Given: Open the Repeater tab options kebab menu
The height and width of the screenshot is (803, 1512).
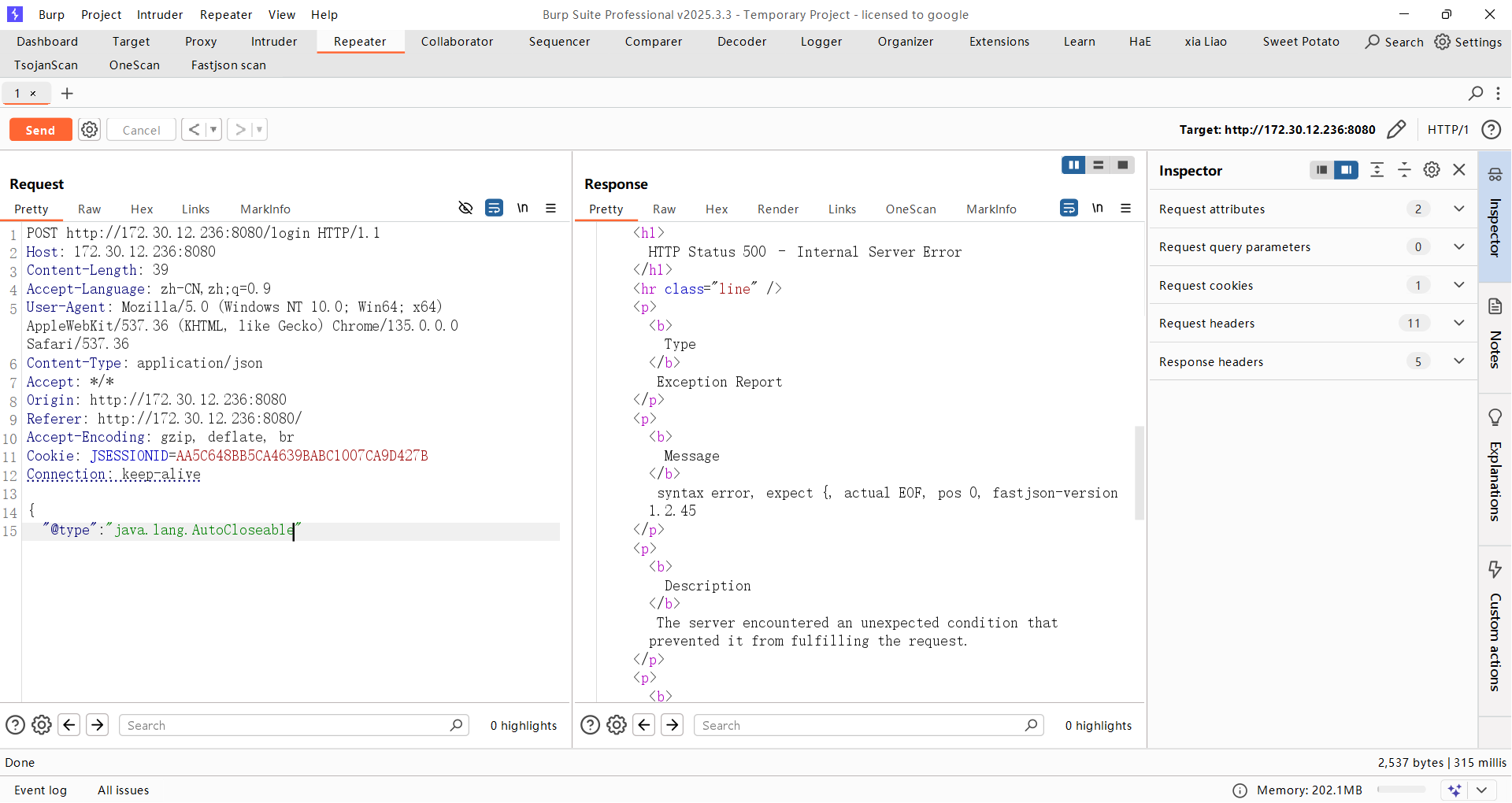Looking at the screenshot, I should pyautogui.click(x=1498, y=94).
